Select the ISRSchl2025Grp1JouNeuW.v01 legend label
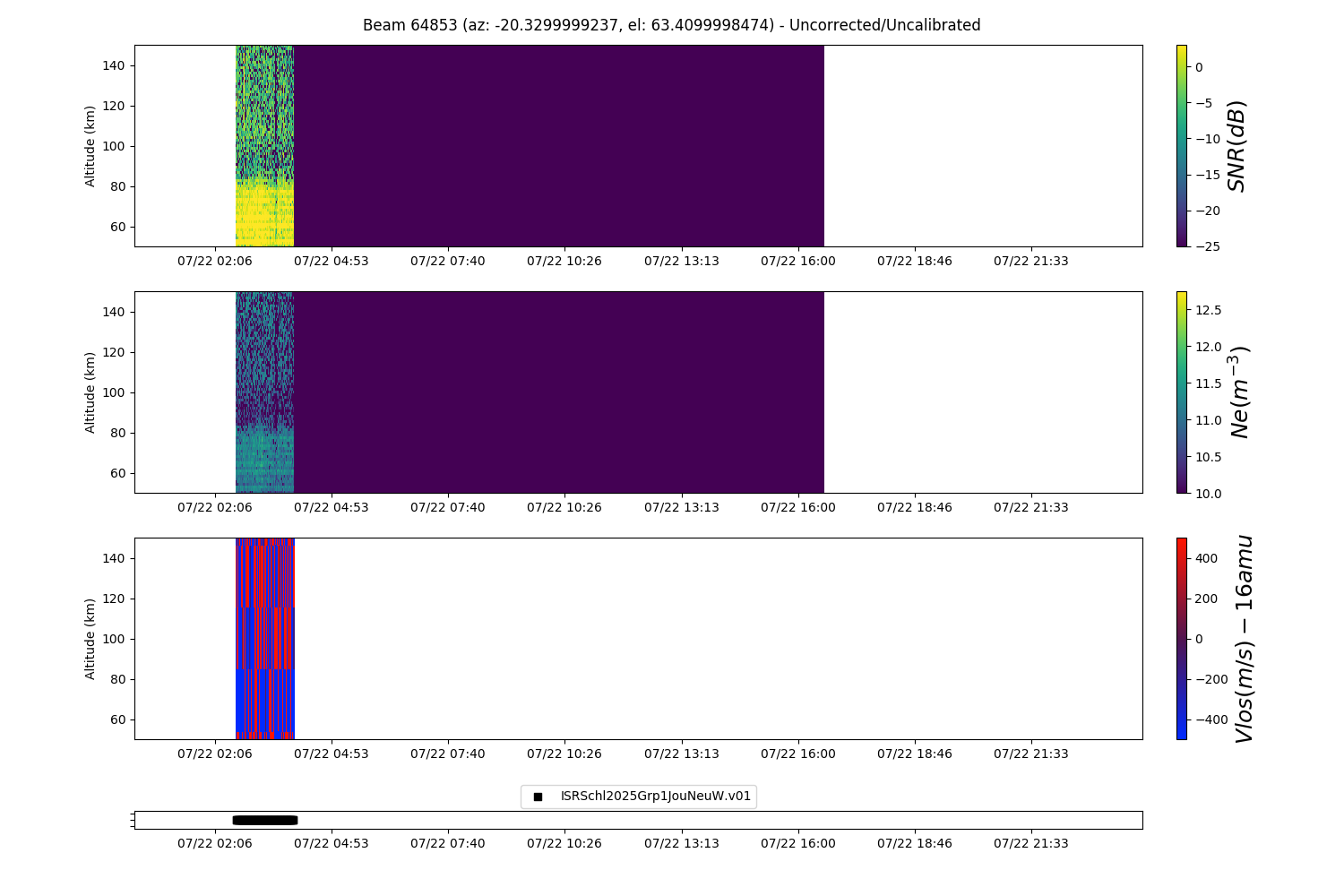Viewport: 1344px width, 896px height. 655,797
